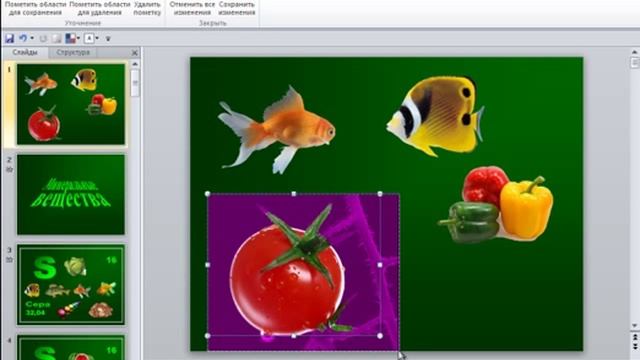Click the right-middle marquee handle

[x=380, y=265]
